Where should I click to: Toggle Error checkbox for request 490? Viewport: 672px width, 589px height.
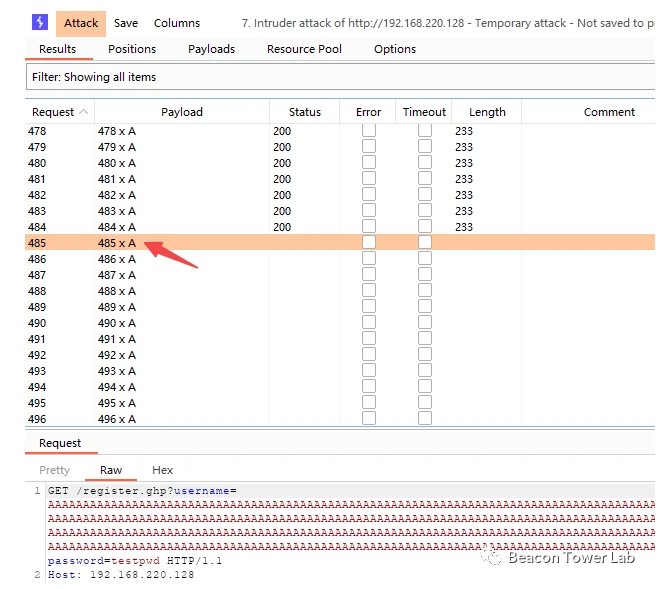[369, 323]
